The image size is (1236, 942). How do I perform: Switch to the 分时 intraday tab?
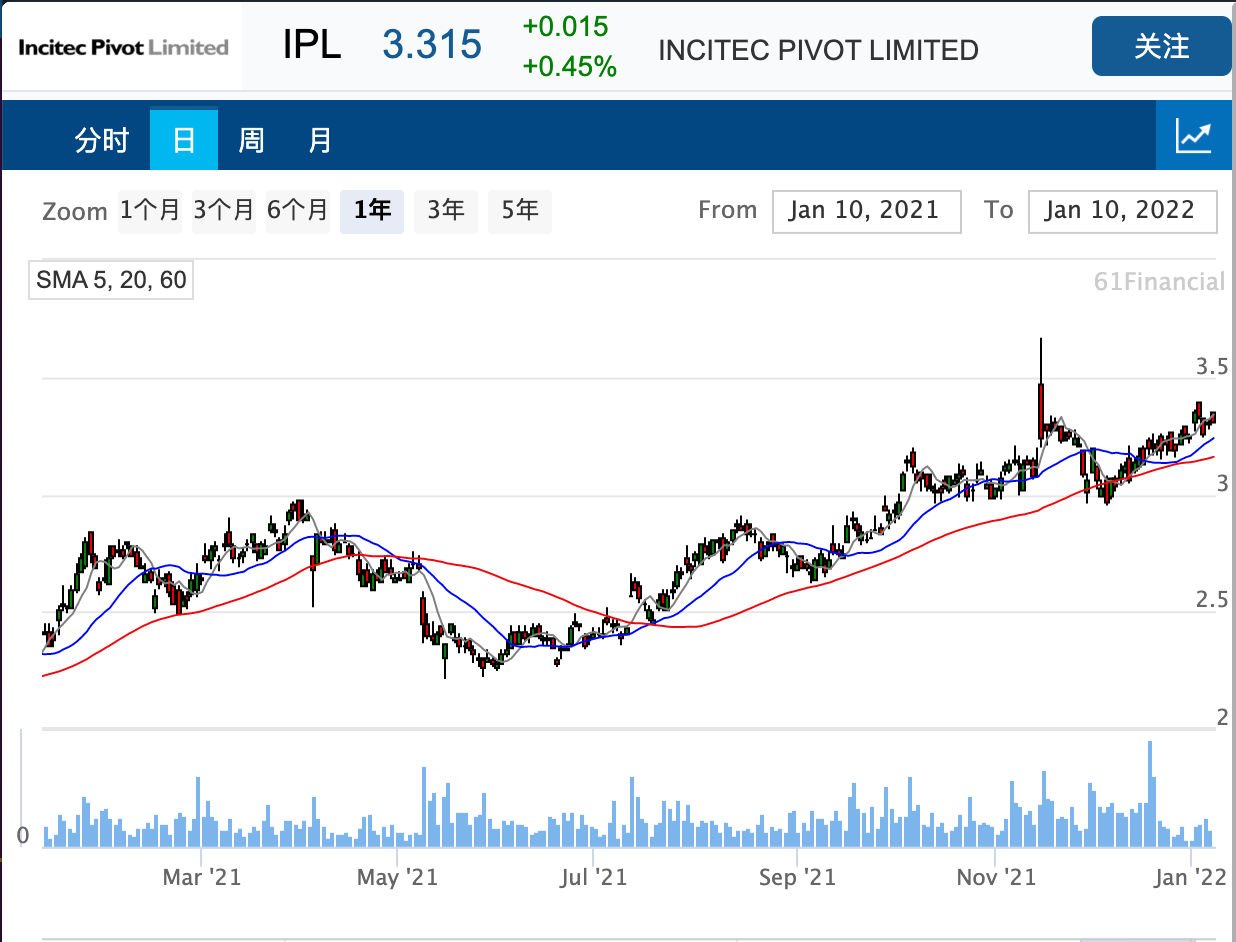pyautogui.click(x=102, y=140)
